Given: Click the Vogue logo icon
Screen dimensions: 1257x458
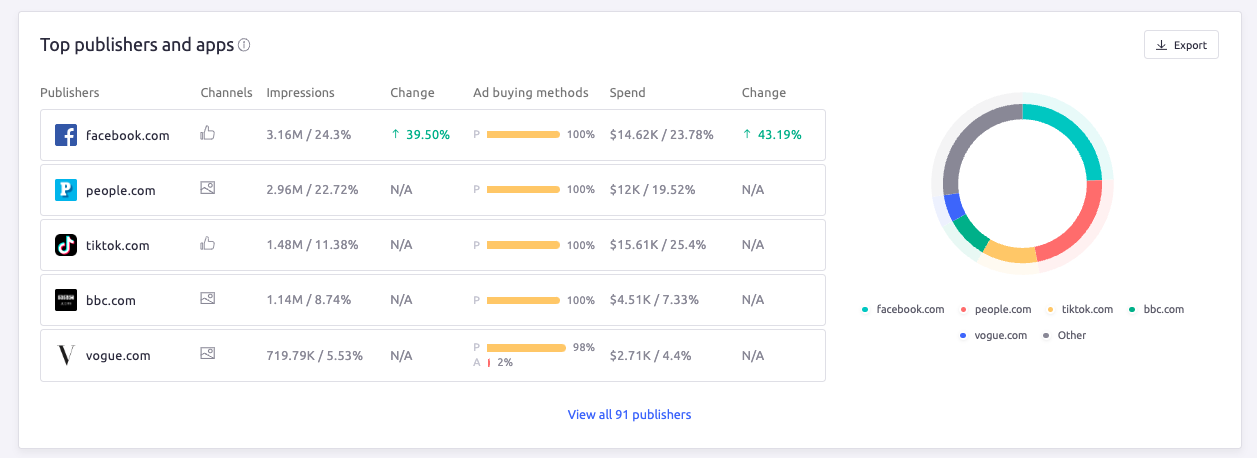Looking at the screenshot, I should point(66,355).
